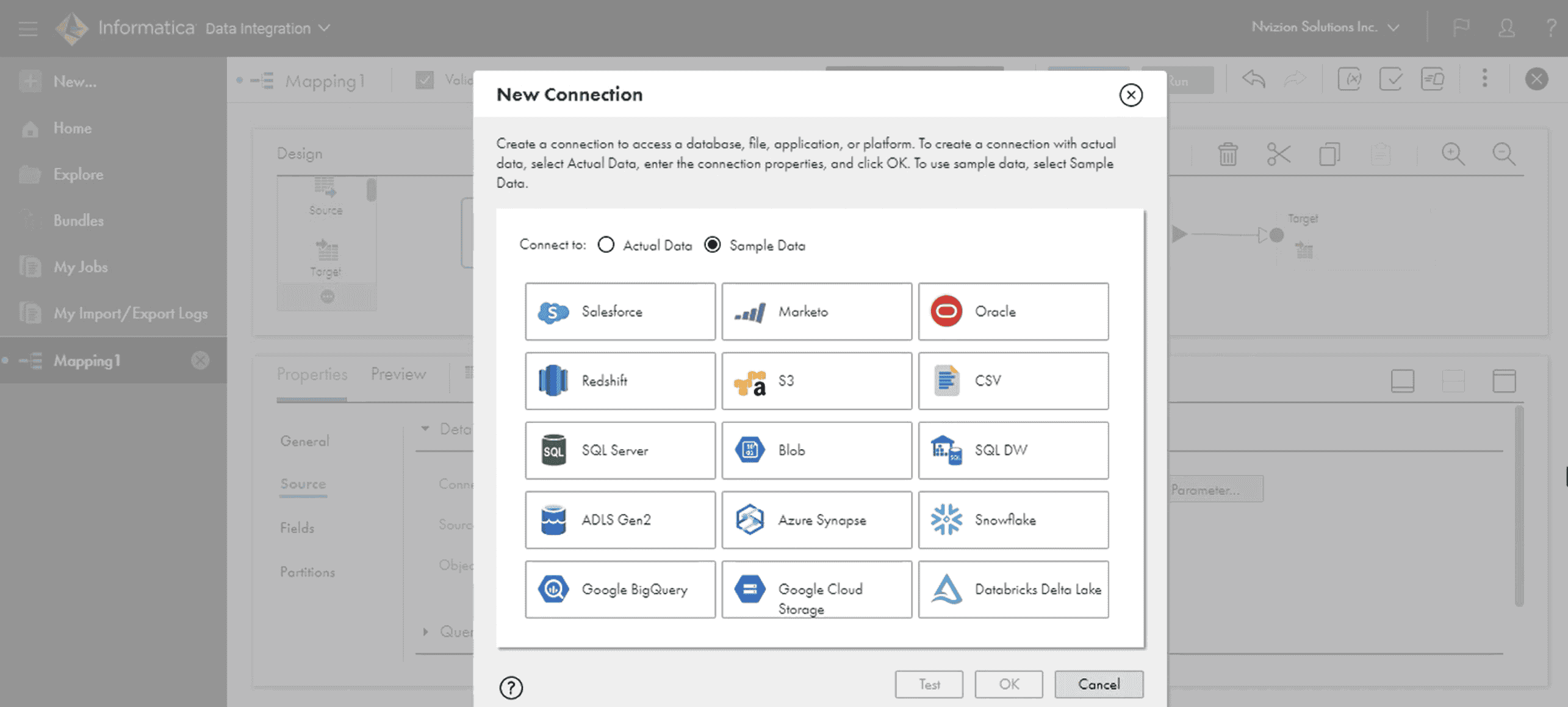Open the Data Integration service dropdown

[268, 28]
